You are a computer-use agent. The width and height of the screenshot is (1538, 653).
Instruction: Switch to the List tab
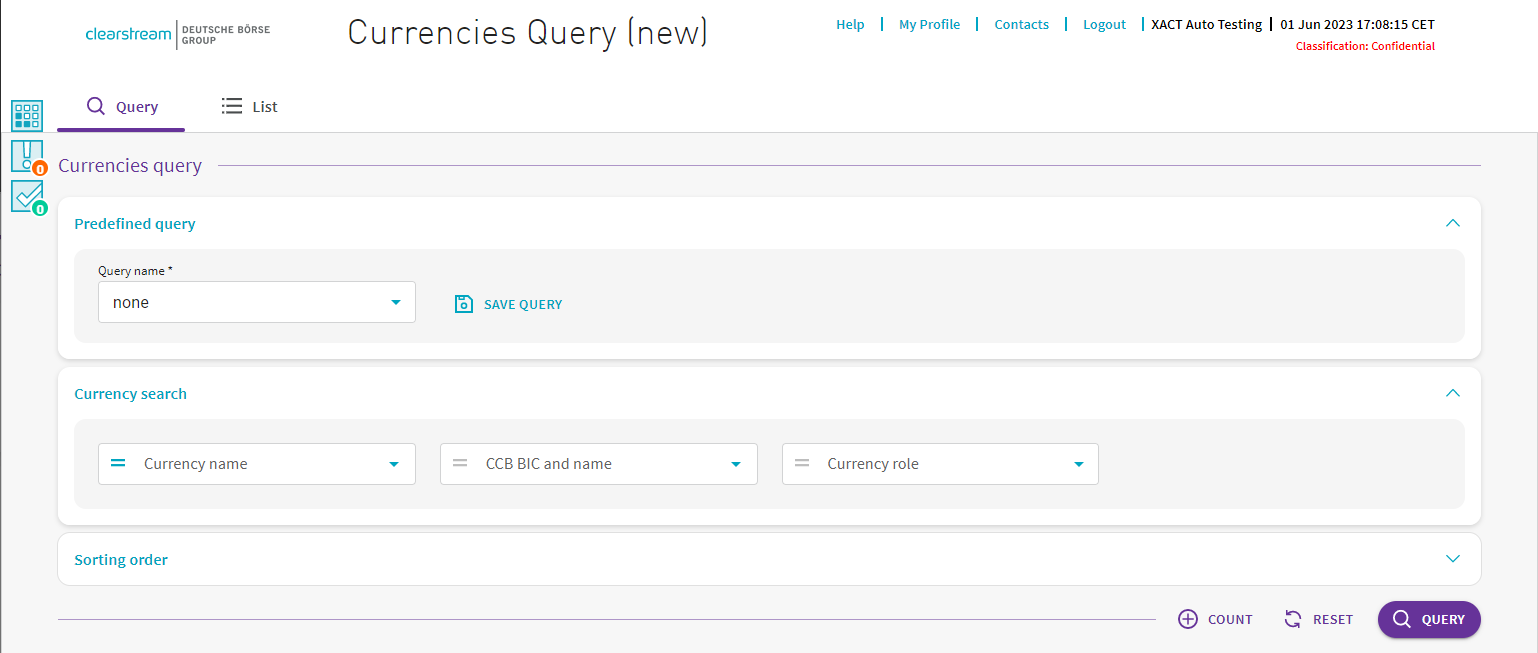click(x=250, y=107)
